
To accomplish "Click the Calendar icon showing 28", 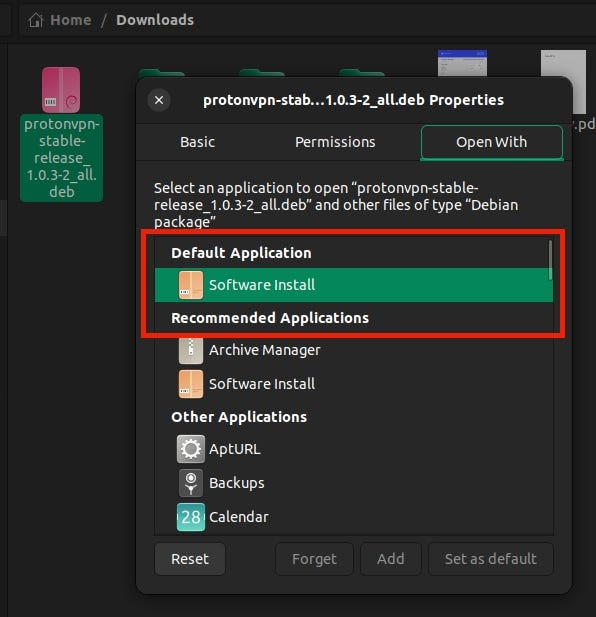I will (x=191, y=517).
